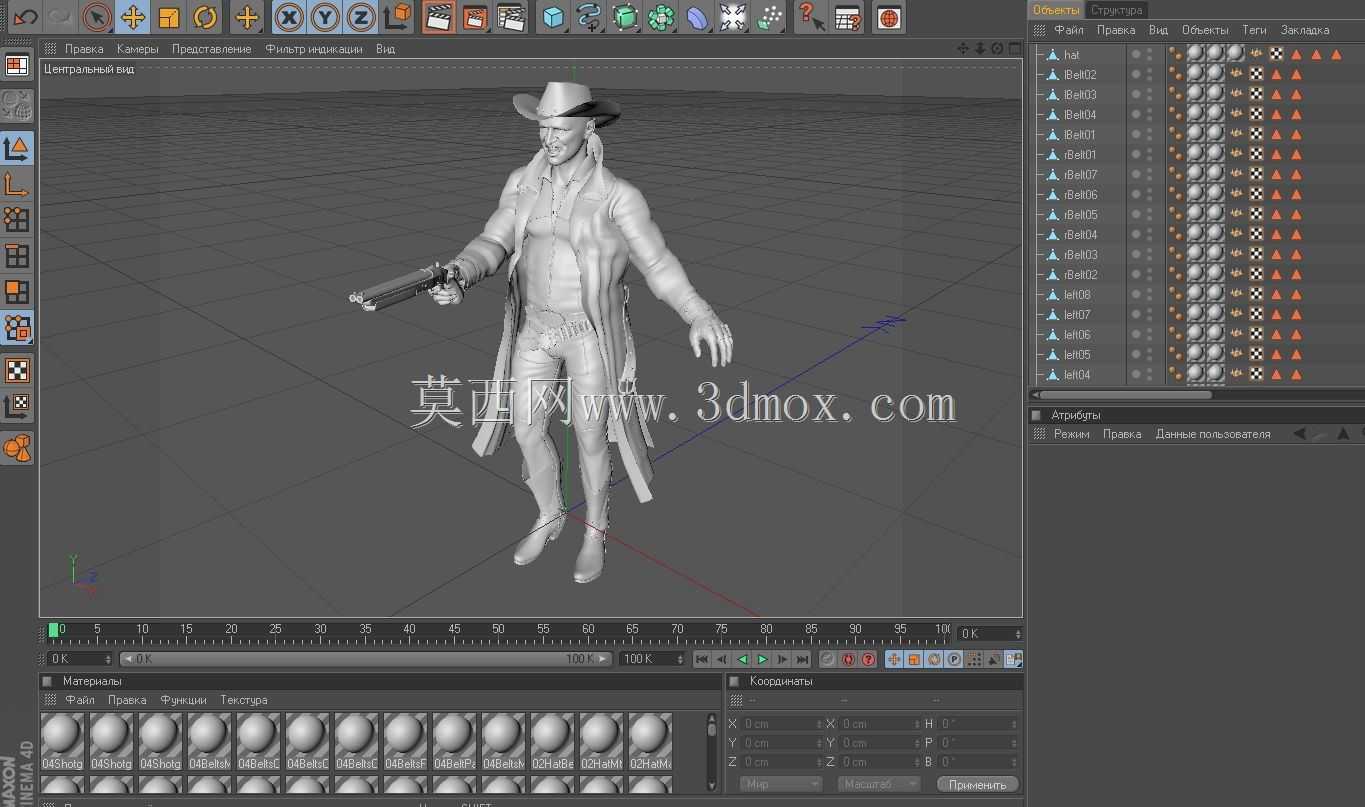Open the Закладка menu
This screenshot has height=807, width=1365.
click(1305, 30)
